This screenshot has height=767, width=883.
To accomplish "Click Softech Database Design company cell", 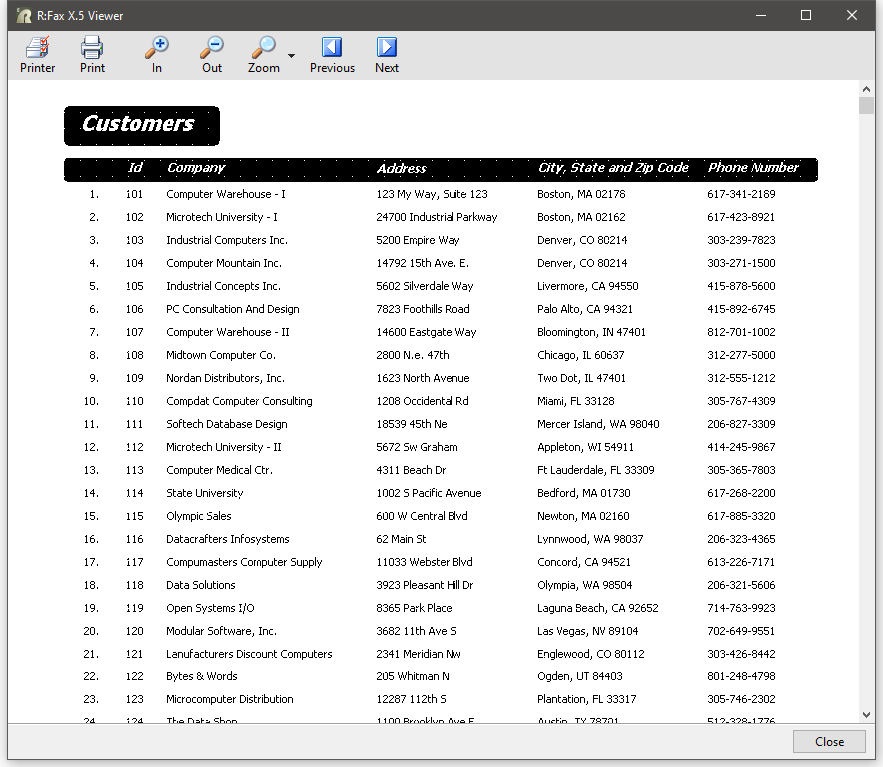I will pos(227,424).
